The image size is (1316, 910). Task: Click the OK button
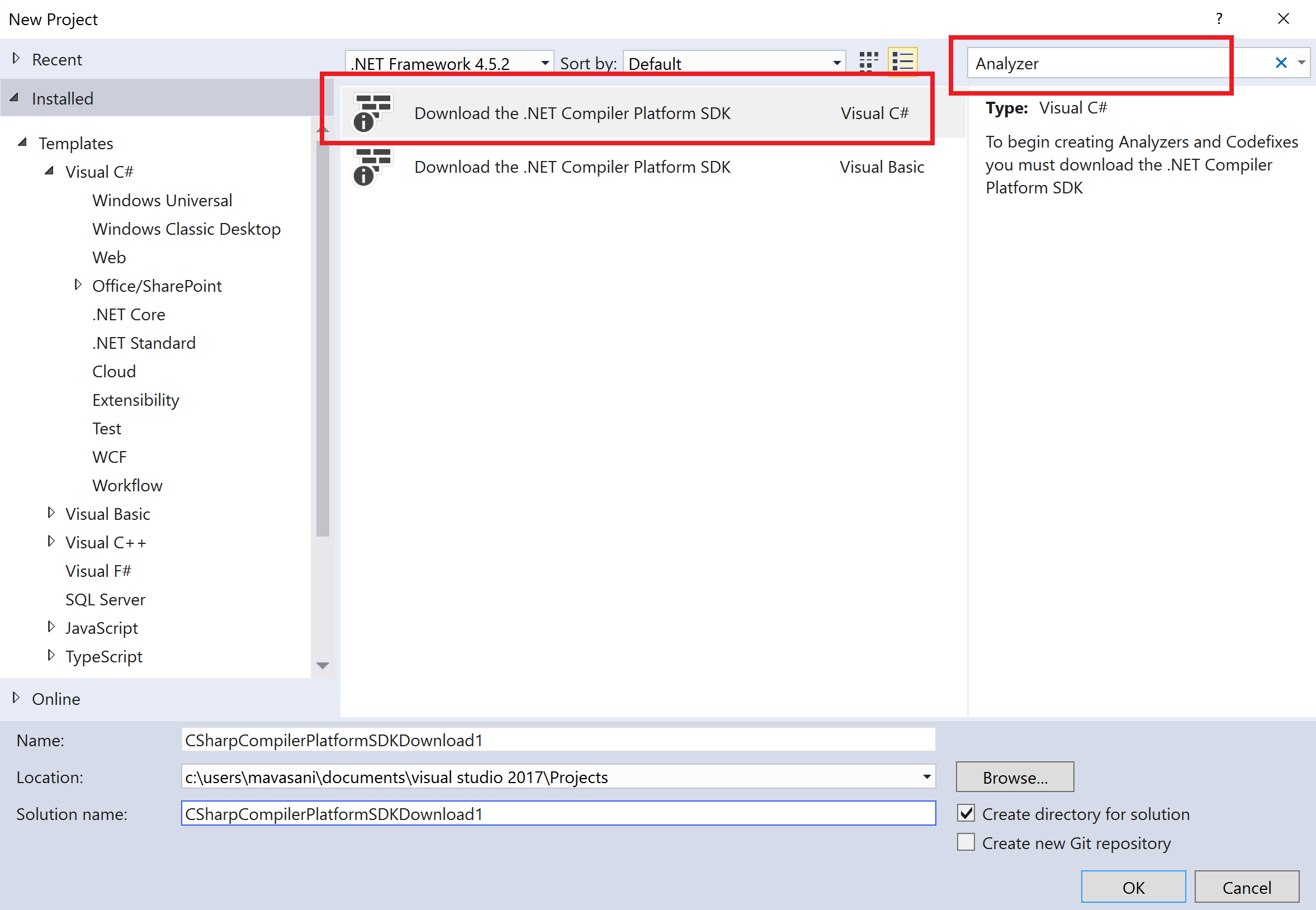click(x=1133, y=887)
